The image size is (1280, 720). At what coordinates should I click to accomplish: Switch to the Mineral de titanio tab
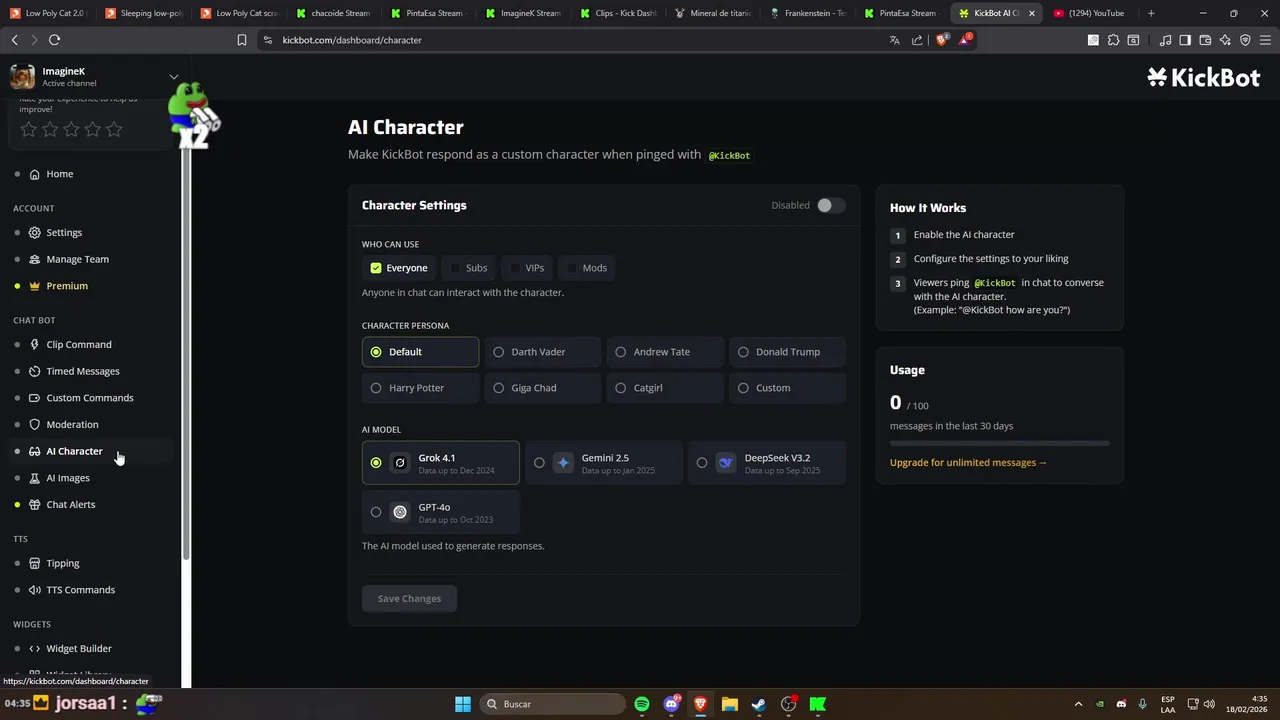pos(714,13)
